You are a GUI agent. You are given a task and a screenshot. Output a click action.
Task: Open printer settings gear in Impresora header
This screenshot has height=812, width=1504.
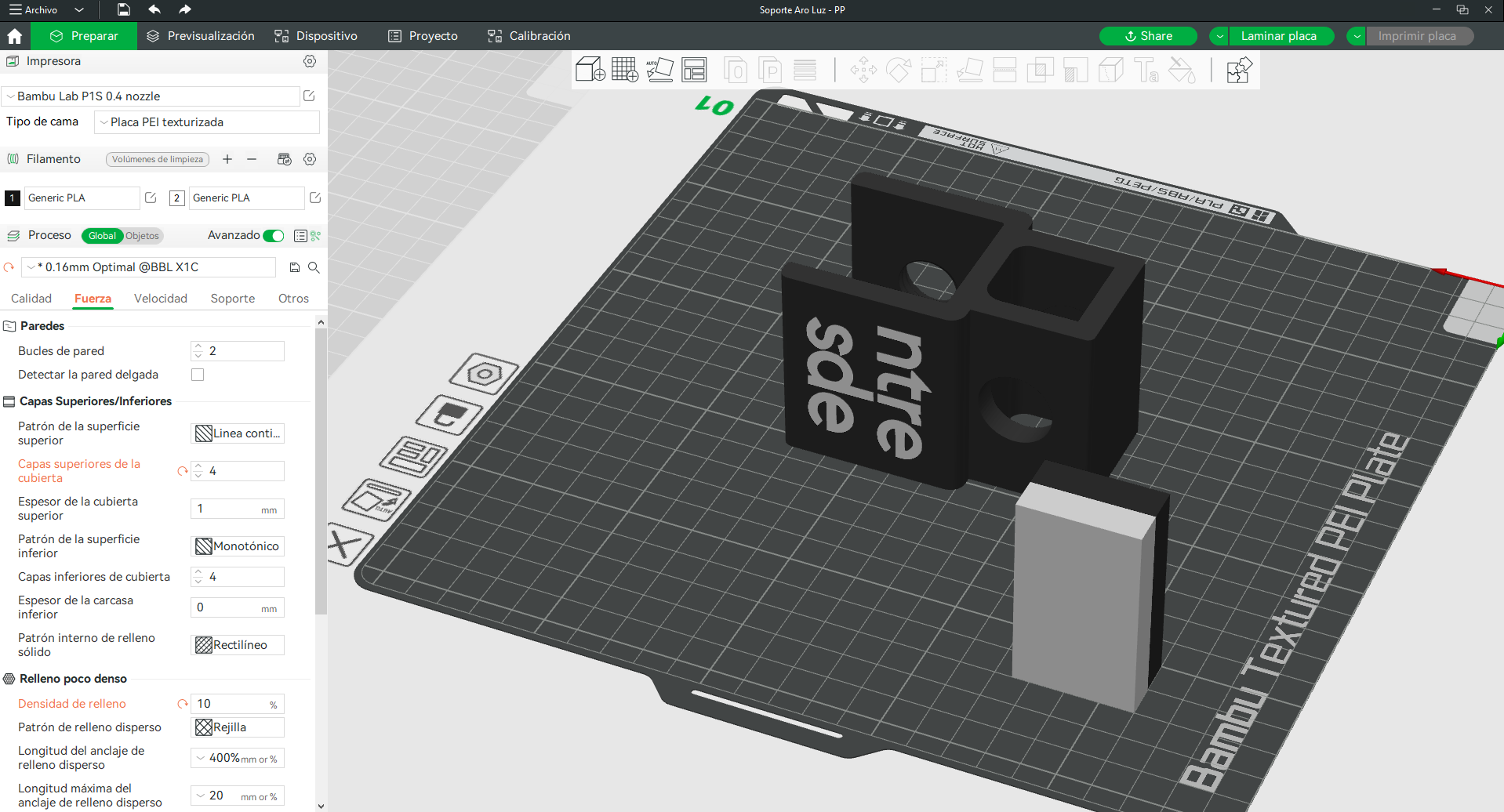(310, 61)
